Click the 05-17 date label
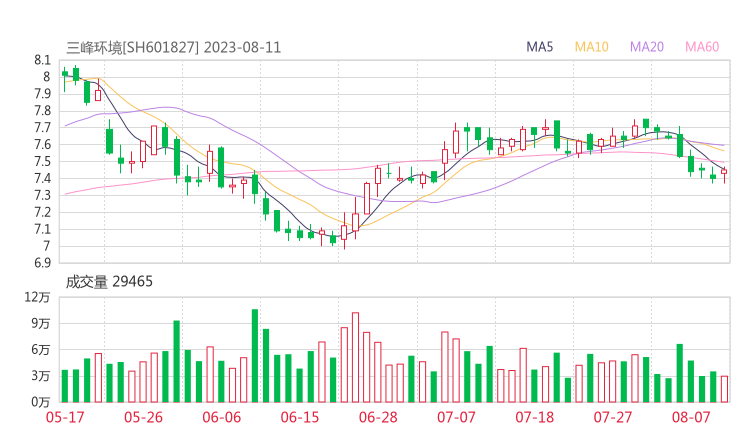 65,417
